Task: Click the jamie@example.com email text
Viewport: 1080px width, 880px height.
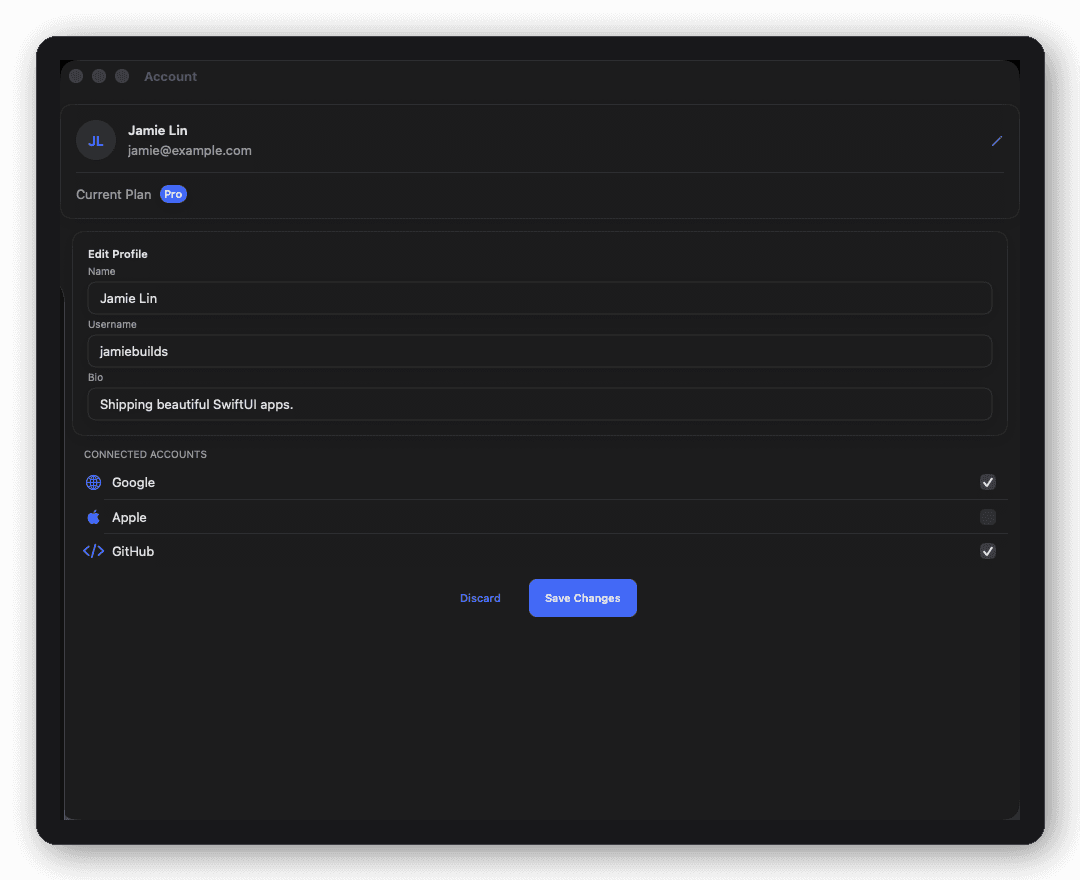Action: (189, 150)
